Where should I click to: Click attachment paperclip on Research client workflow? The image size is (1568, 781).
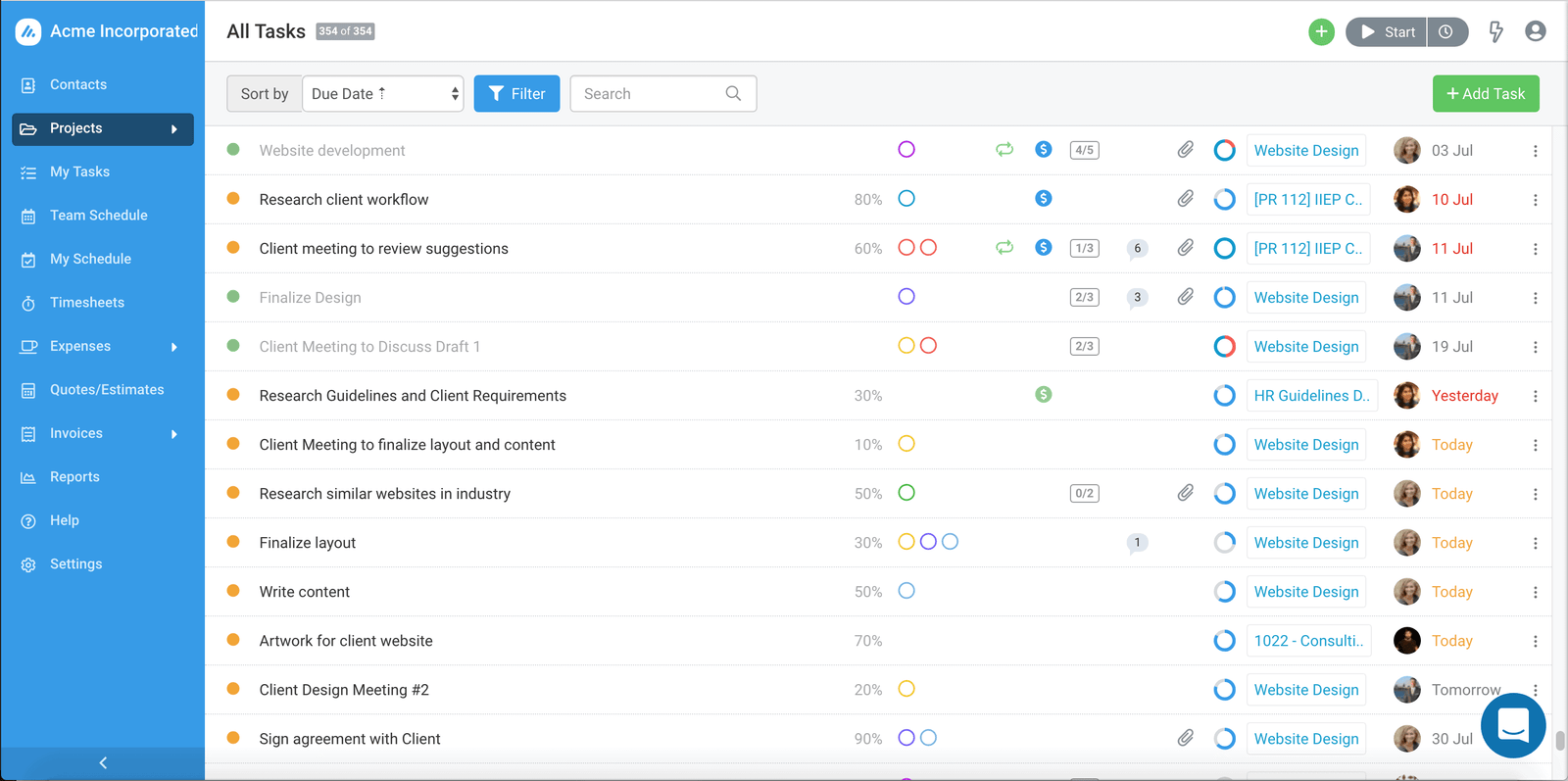1185,199
